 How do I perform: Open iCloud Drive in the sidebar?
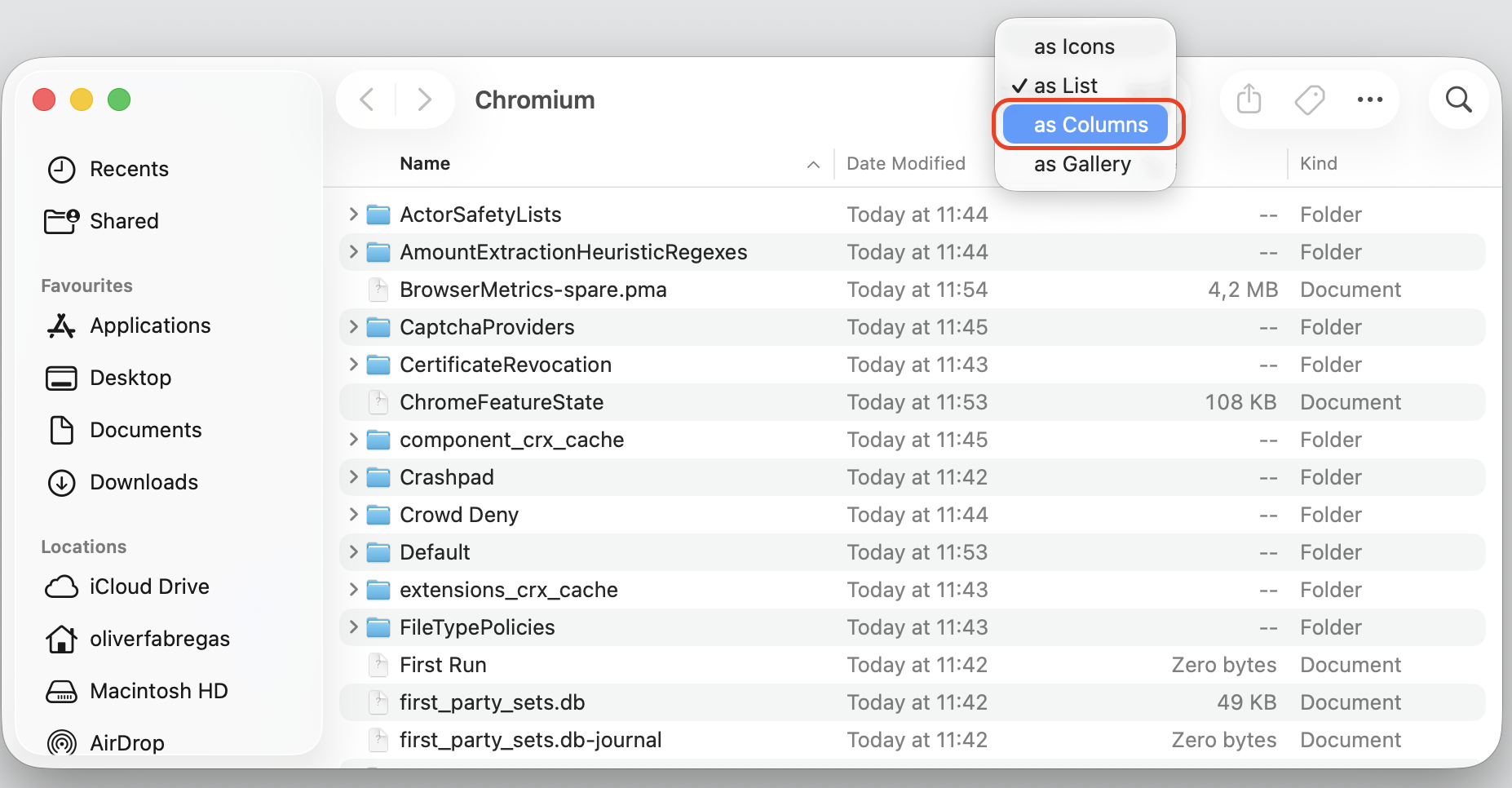click(127, 587)
